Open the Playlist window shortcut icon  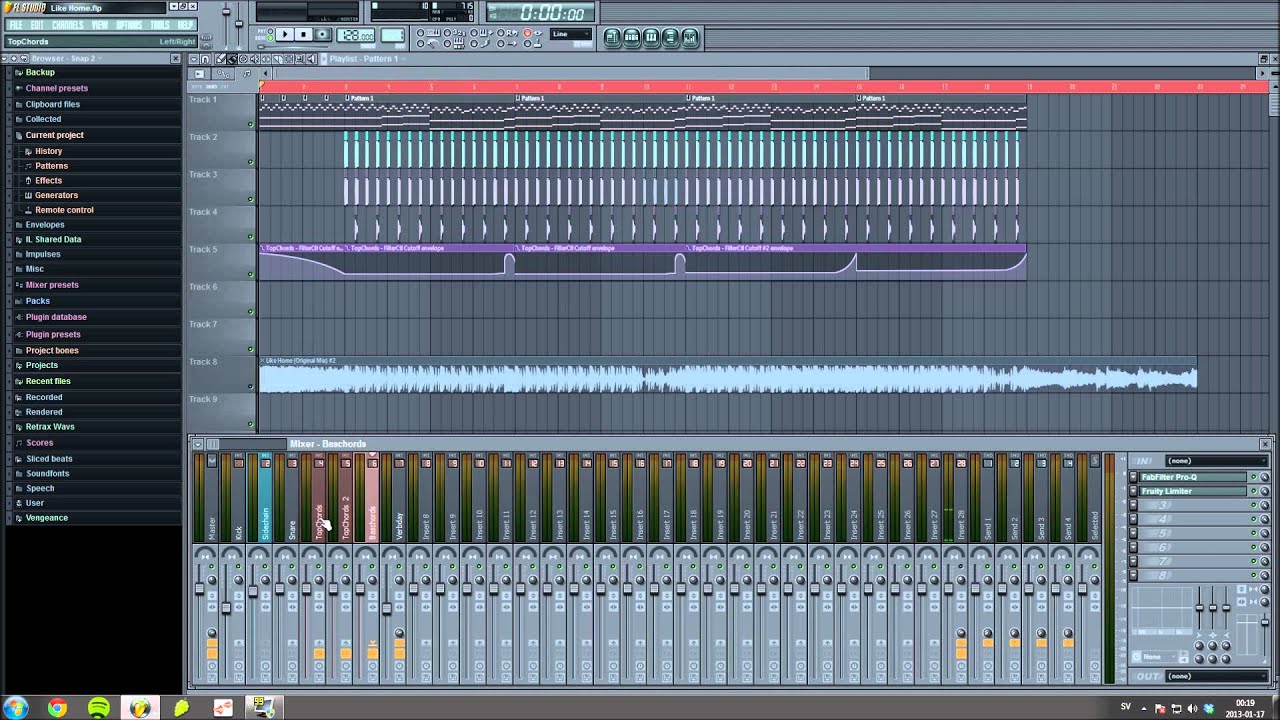pos(612,37)
